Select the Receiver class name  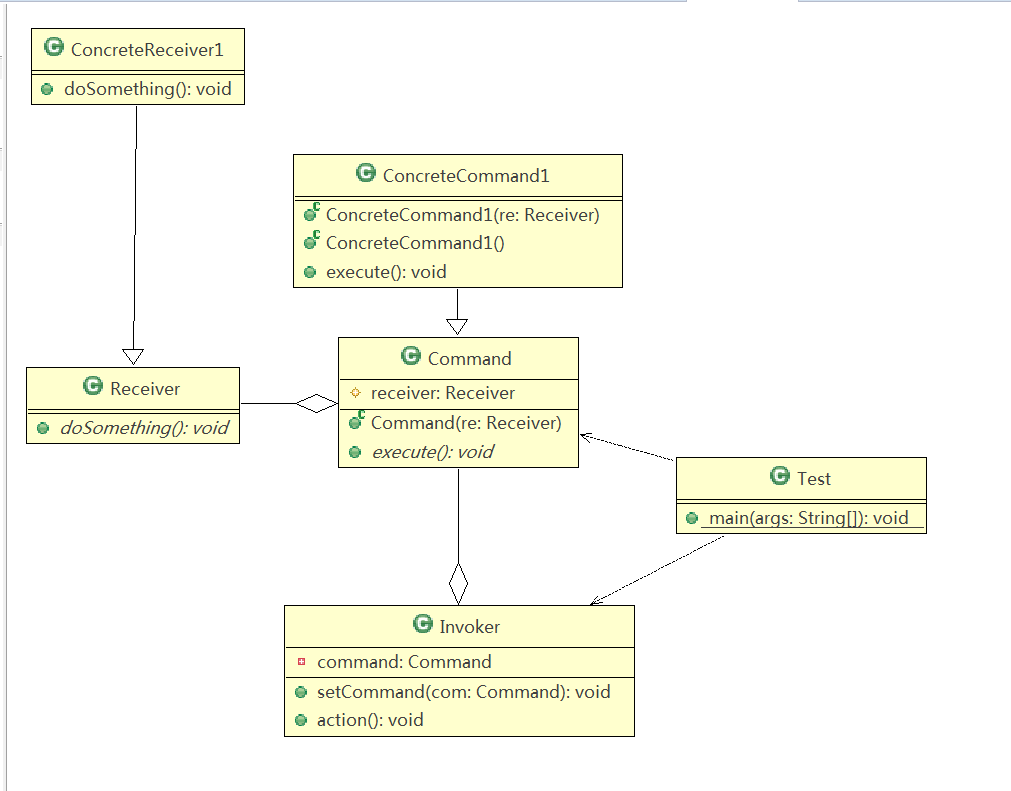coord(145,389)
